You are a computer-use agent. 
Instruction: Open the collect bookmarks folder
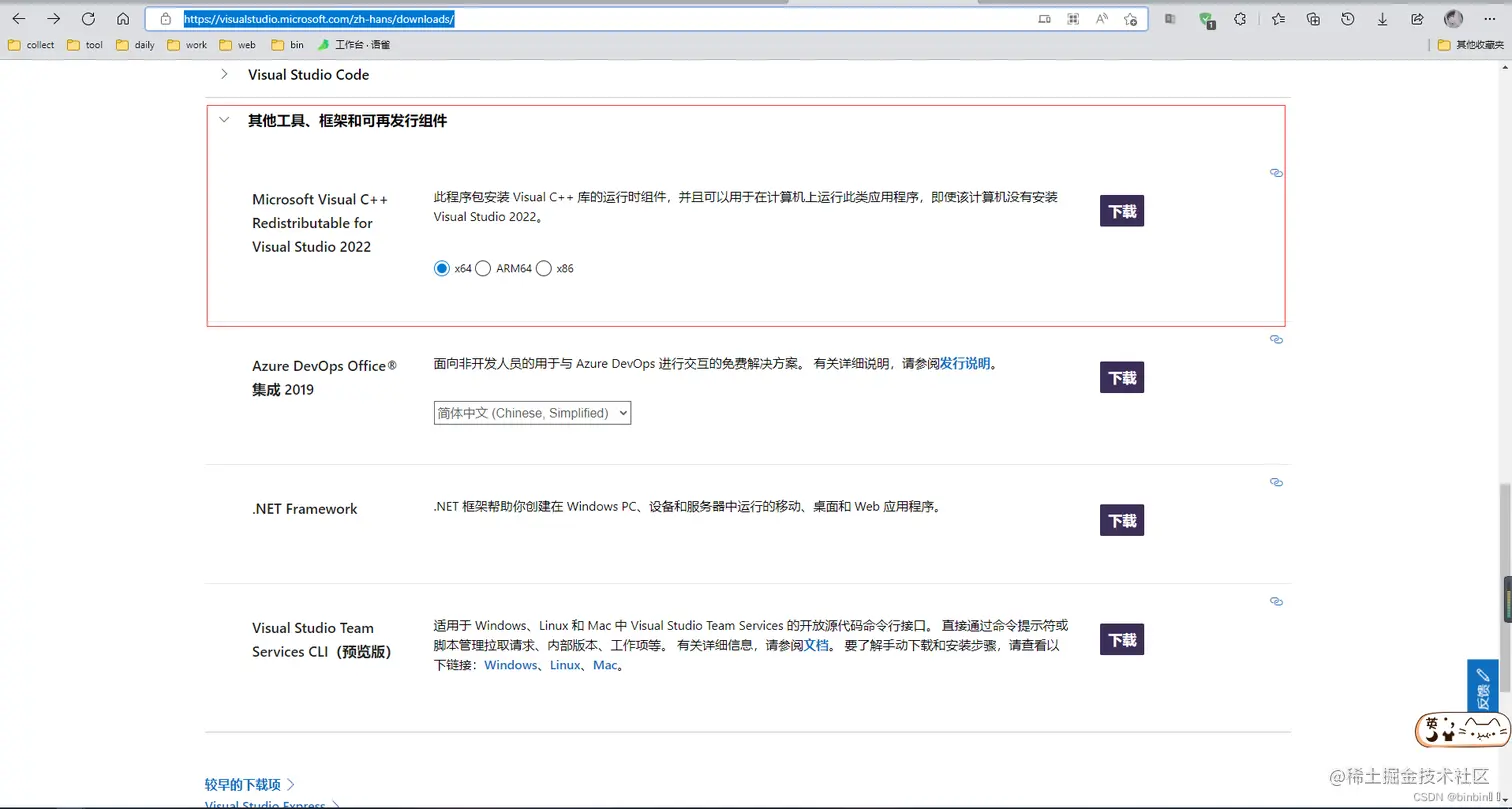tap(31, 45)
